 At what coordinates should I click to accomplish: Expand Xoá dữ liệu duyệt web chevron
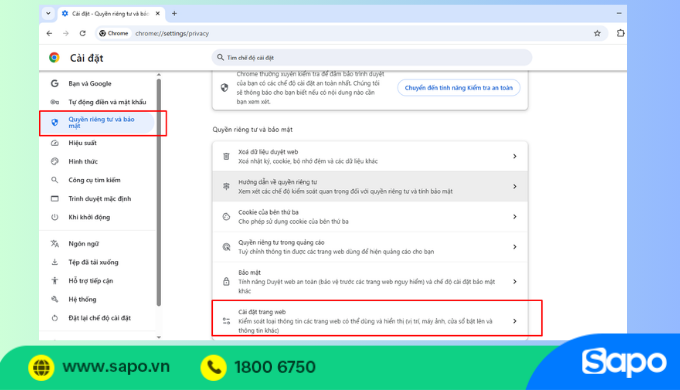tap(515, 156)
